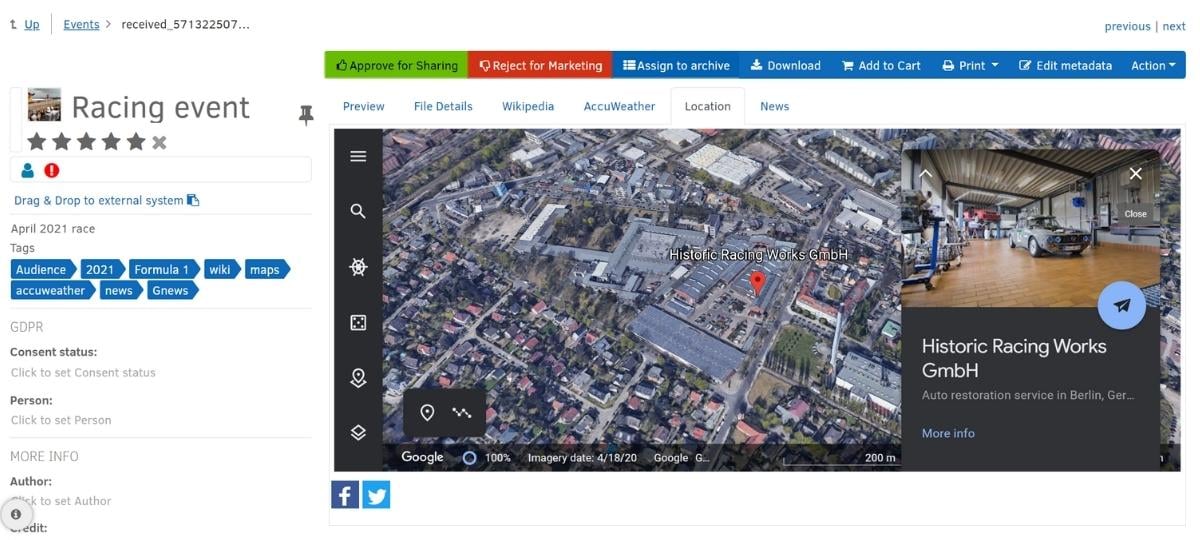Set rating to three stars
Image resolution: width=1200 pixels, height=540 pixels.
[x=86, y=142]
